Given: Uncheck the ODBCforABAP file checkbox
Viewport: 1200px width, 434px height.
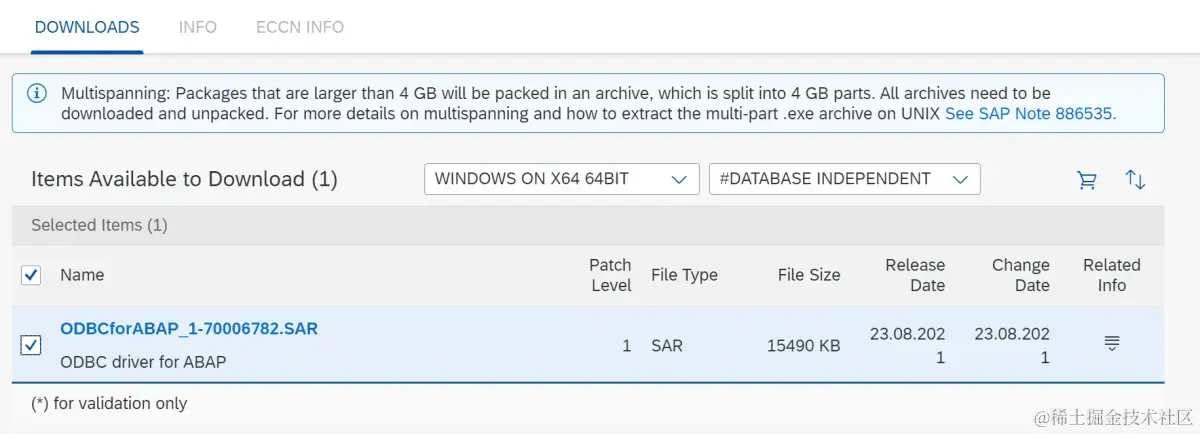Looking at the screenshot, I should tap(31, 345).
